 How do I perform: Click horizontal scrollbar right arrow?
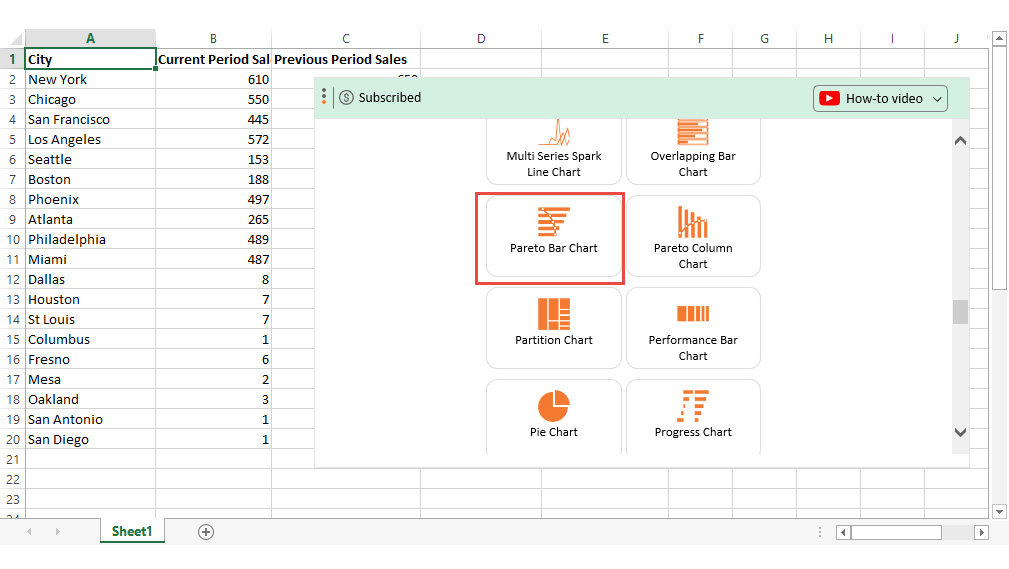(x=981, y=532)
